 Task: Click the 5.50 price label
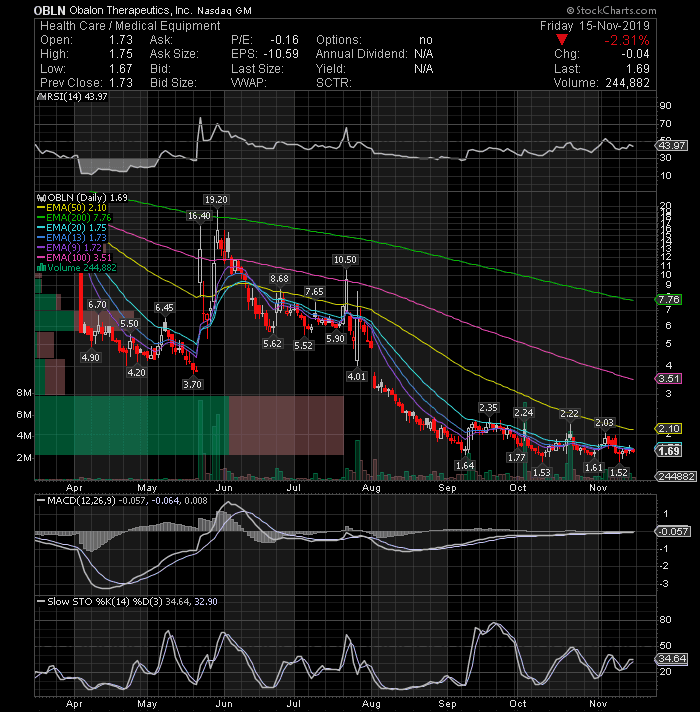tap(129, 324)
